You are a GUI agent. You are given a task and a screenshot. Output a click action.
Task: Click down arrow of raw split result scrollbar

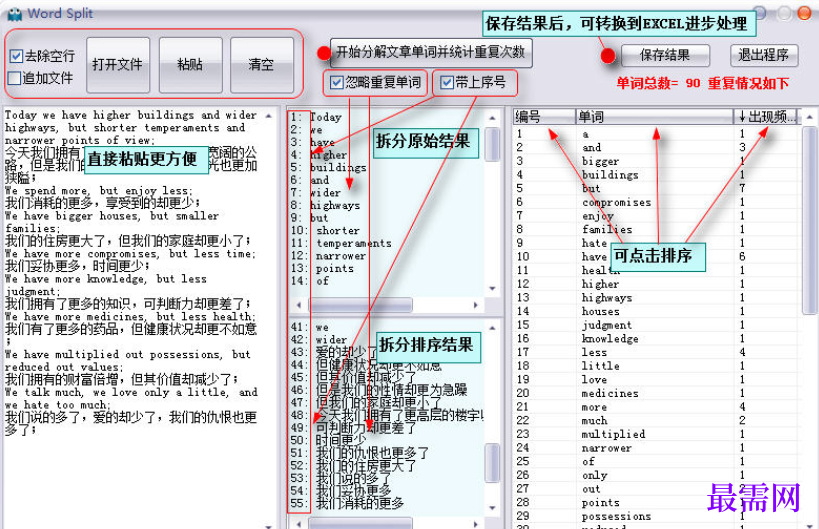point(492,289)
